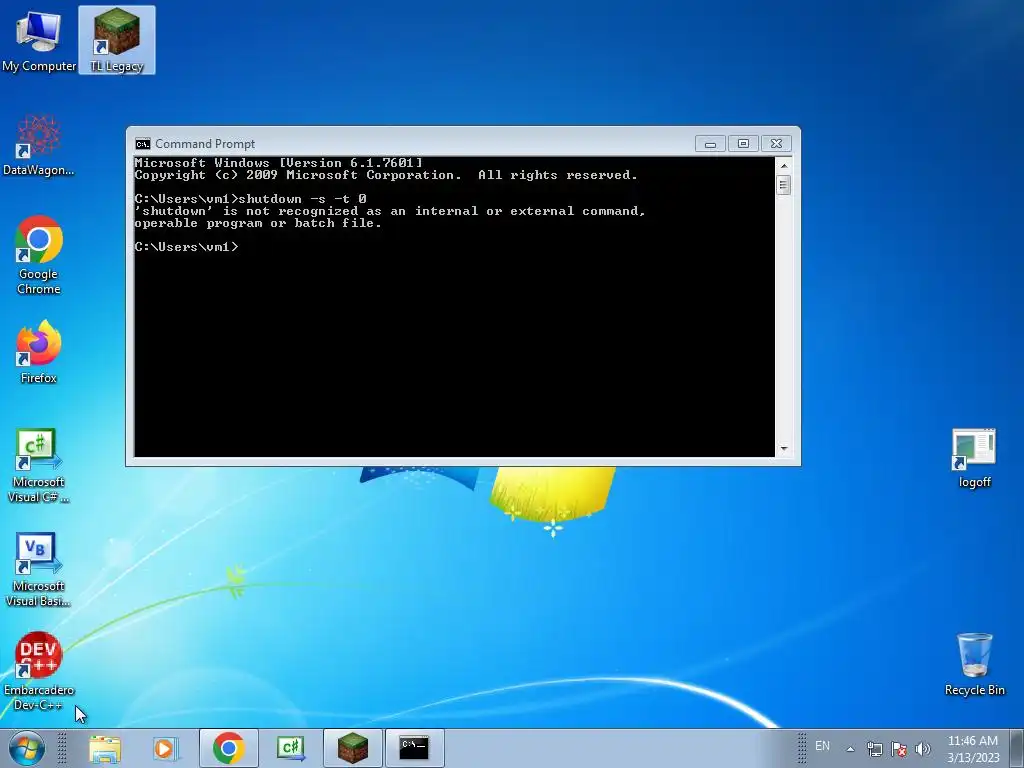Select the Recycle Bin icon
The image size is (1024, 768).
974,664
